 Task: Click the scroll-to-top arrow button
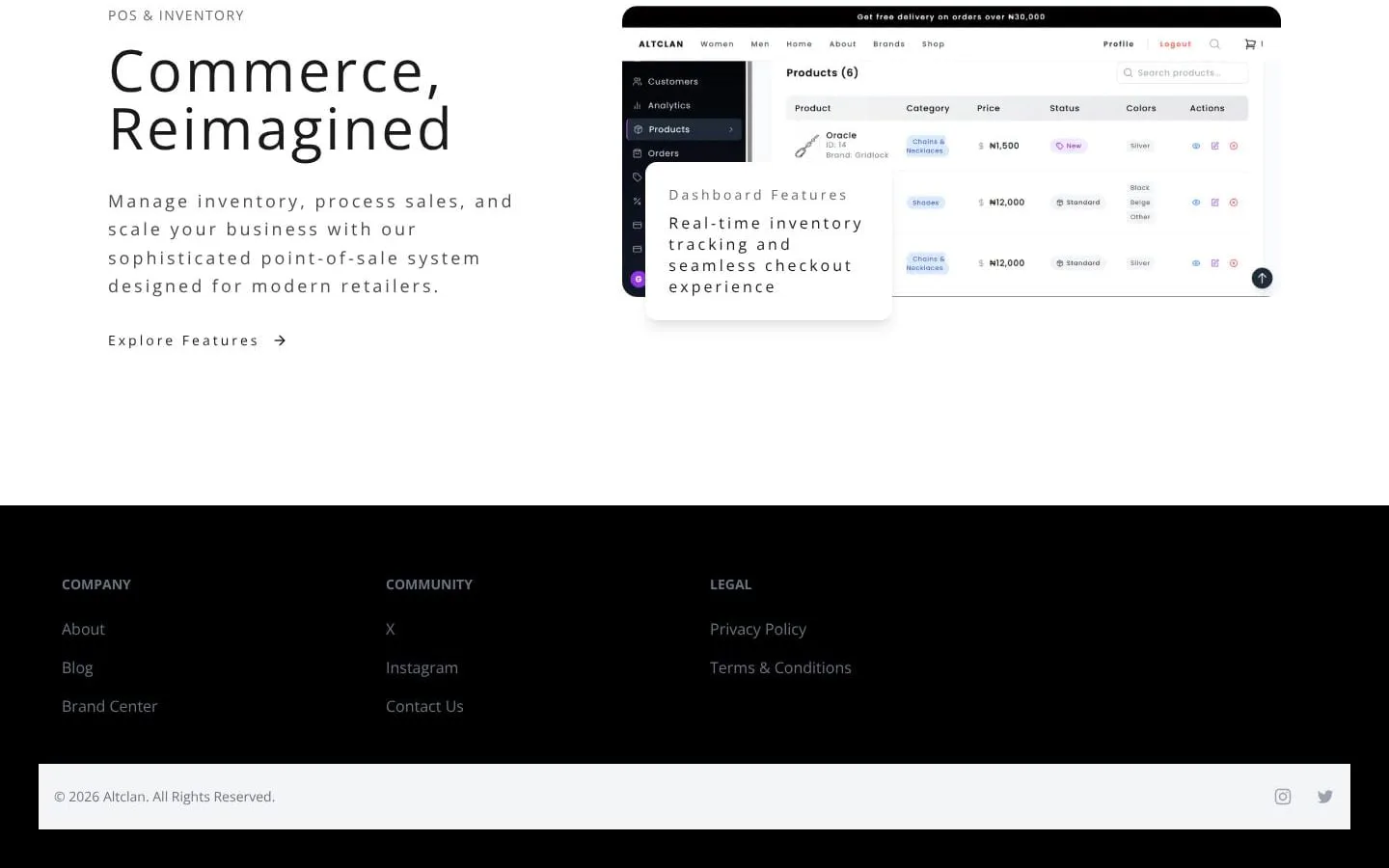[x=1262, y=279]
